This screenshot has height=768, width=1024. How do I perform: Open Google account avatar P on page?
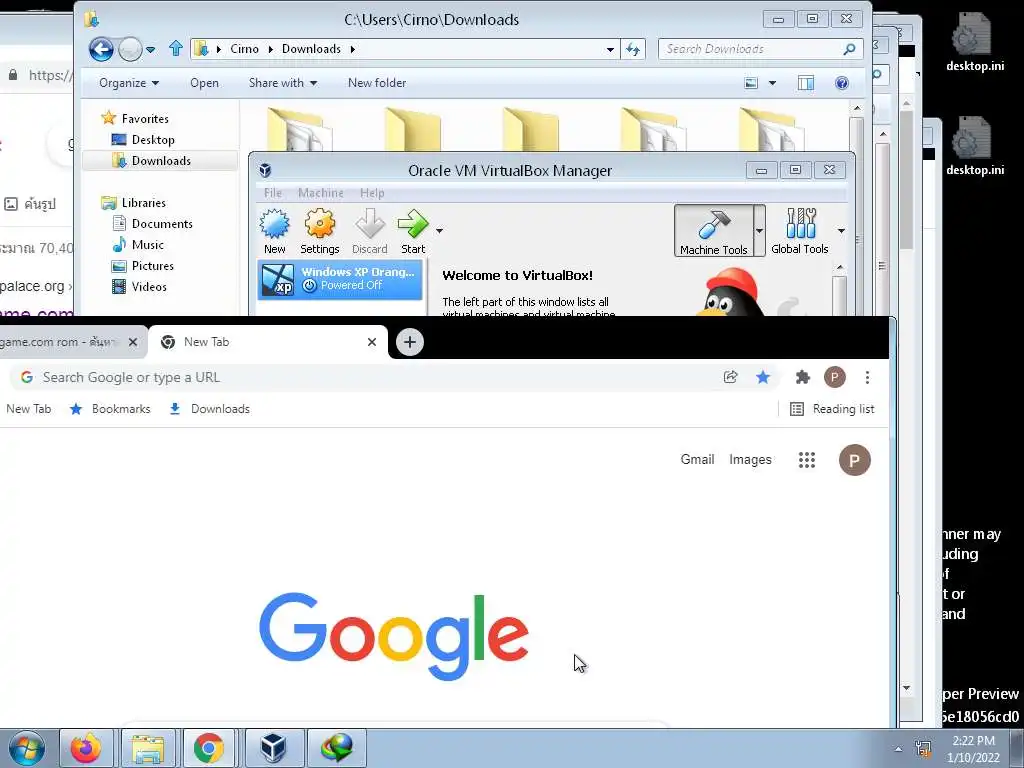[855, 460]
